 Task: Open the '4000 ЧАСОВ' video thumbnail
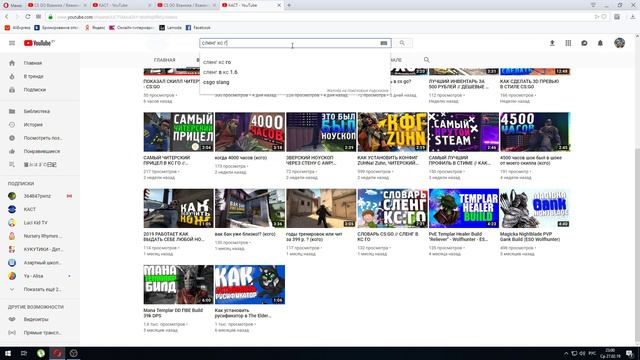pos(250,132)
